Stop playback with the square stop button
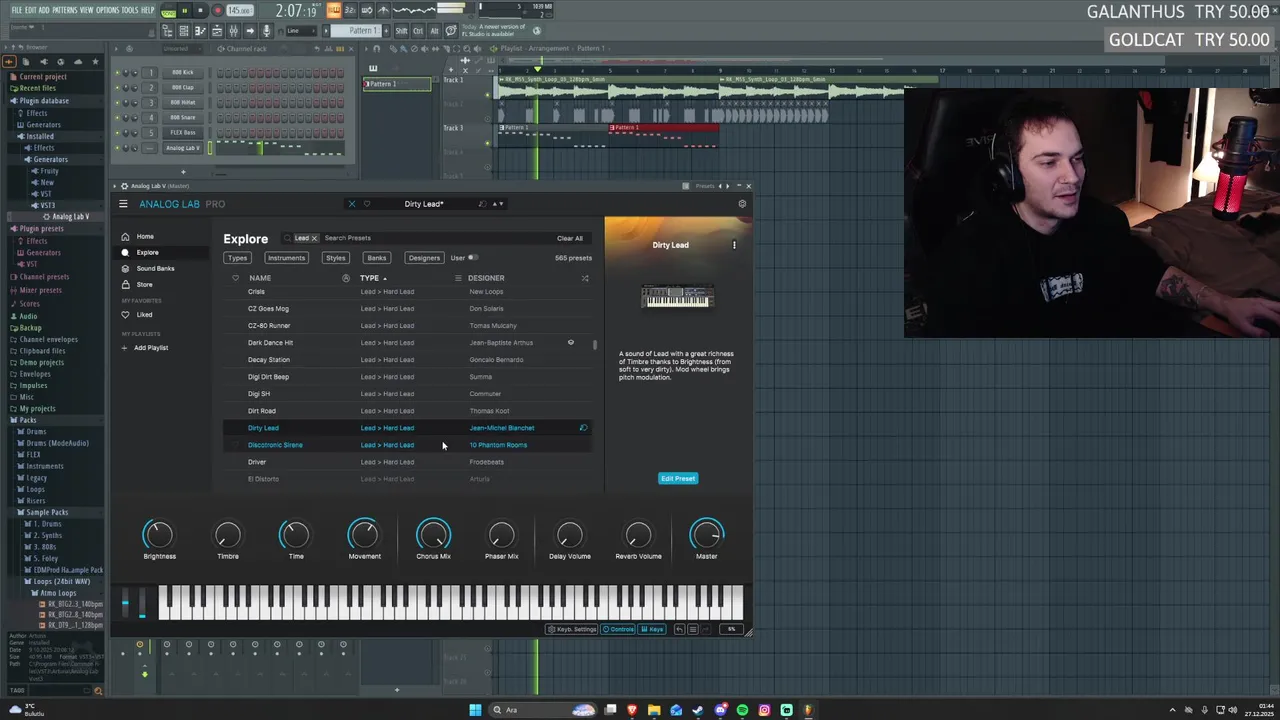The width and height of the screenshot is (1280, 720). point(200,11)
